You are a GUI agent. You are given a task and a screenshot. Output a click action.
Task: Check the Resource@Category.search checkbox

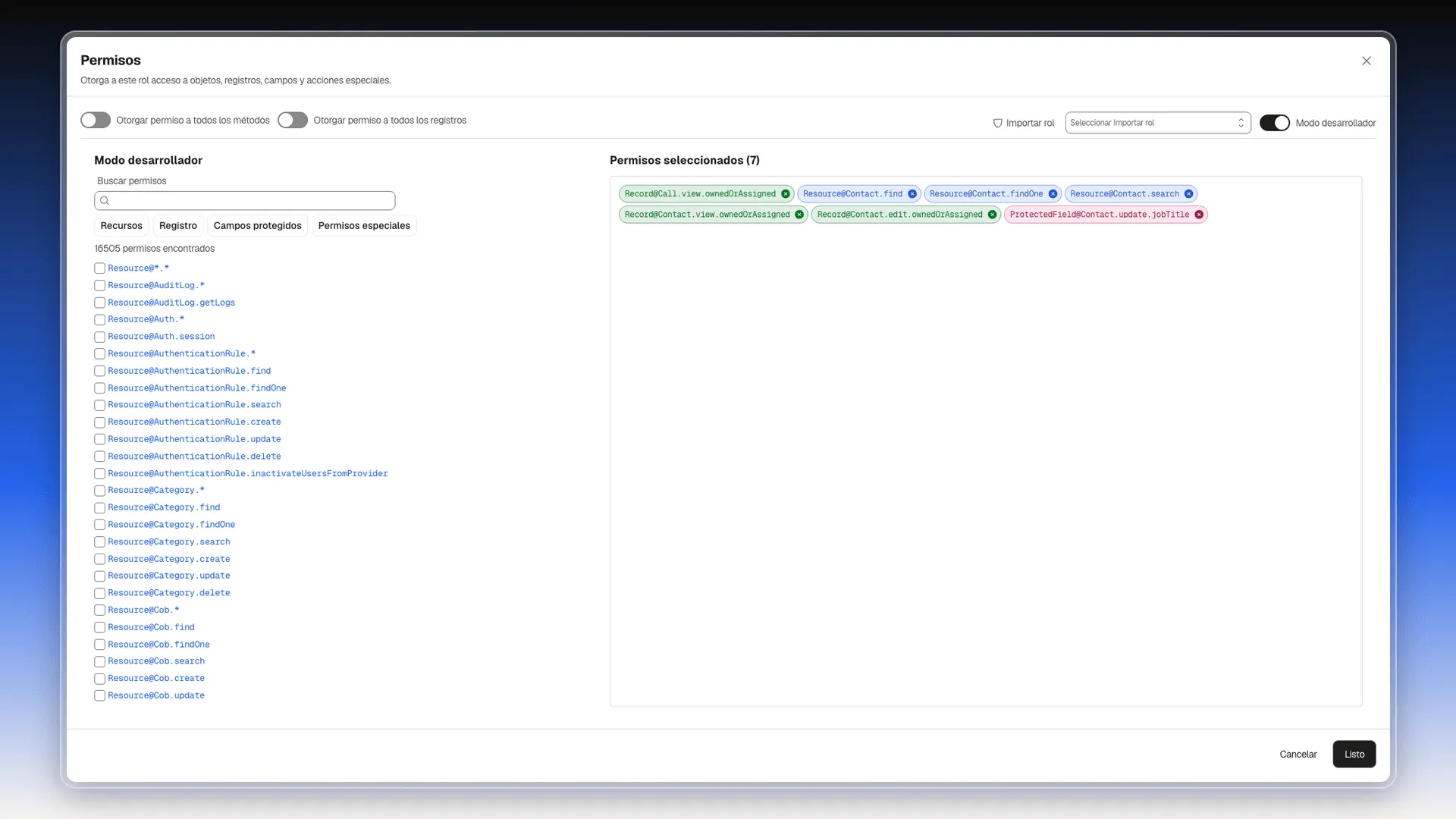pos(99,542)
